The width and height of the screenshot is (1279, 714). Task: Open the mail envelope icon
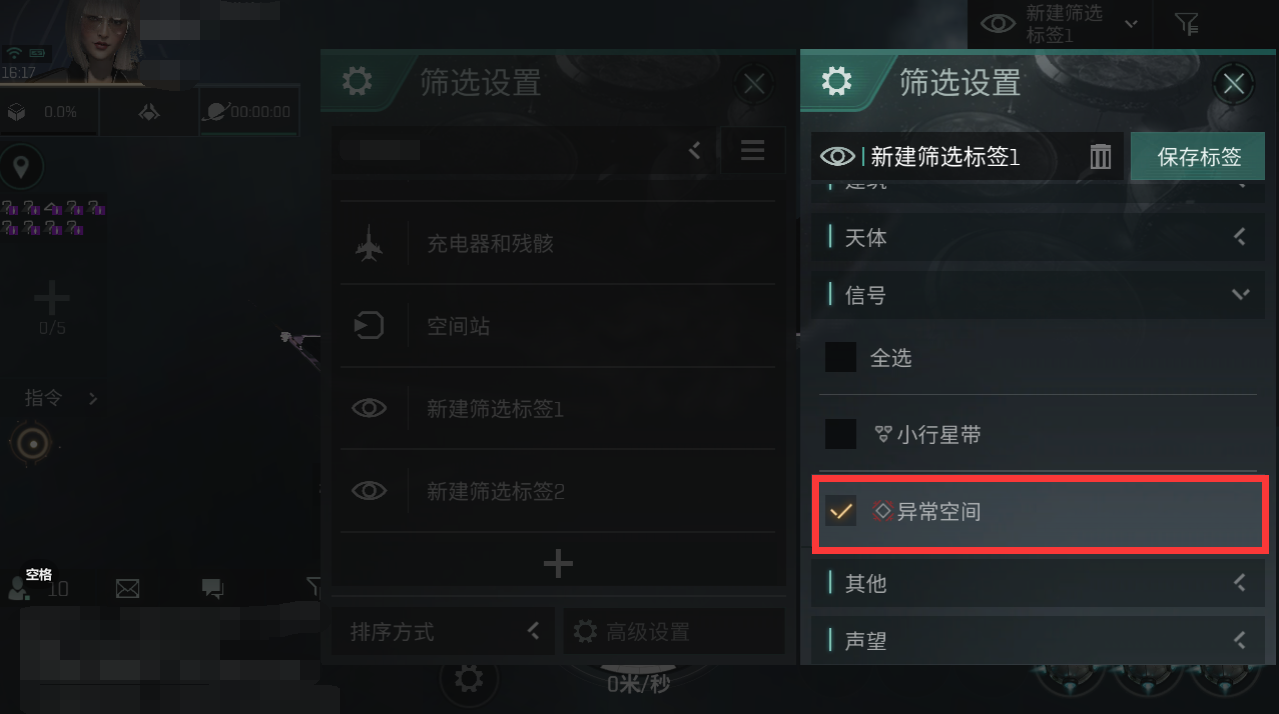coord(127,589)
